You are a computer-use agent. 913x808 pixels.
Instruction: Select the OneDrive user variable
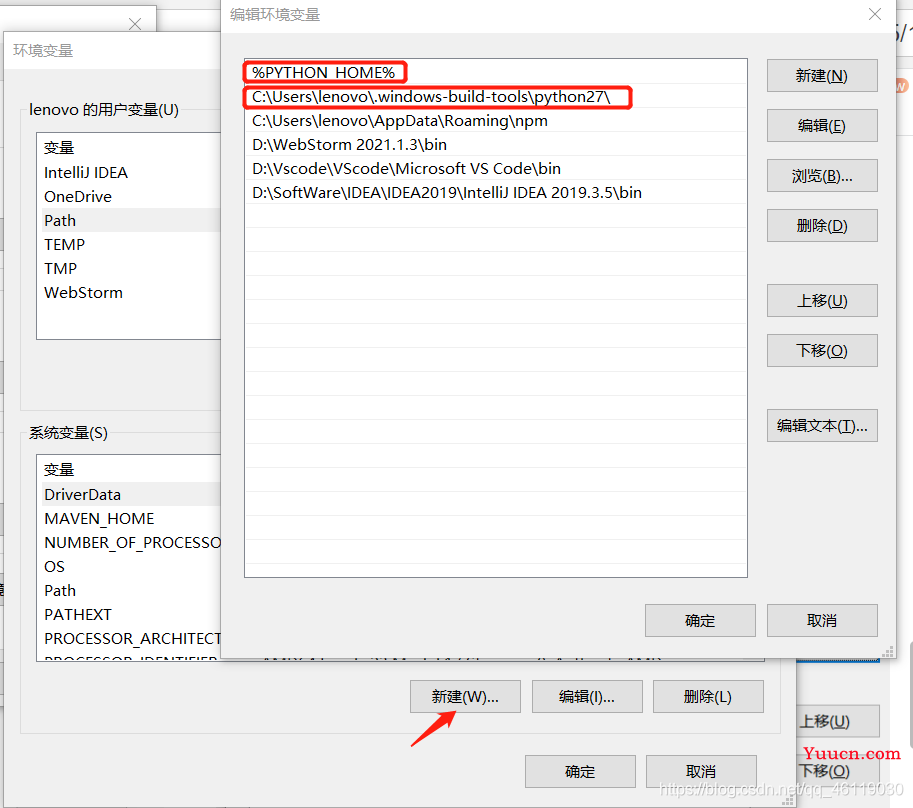tap(129, 196)
